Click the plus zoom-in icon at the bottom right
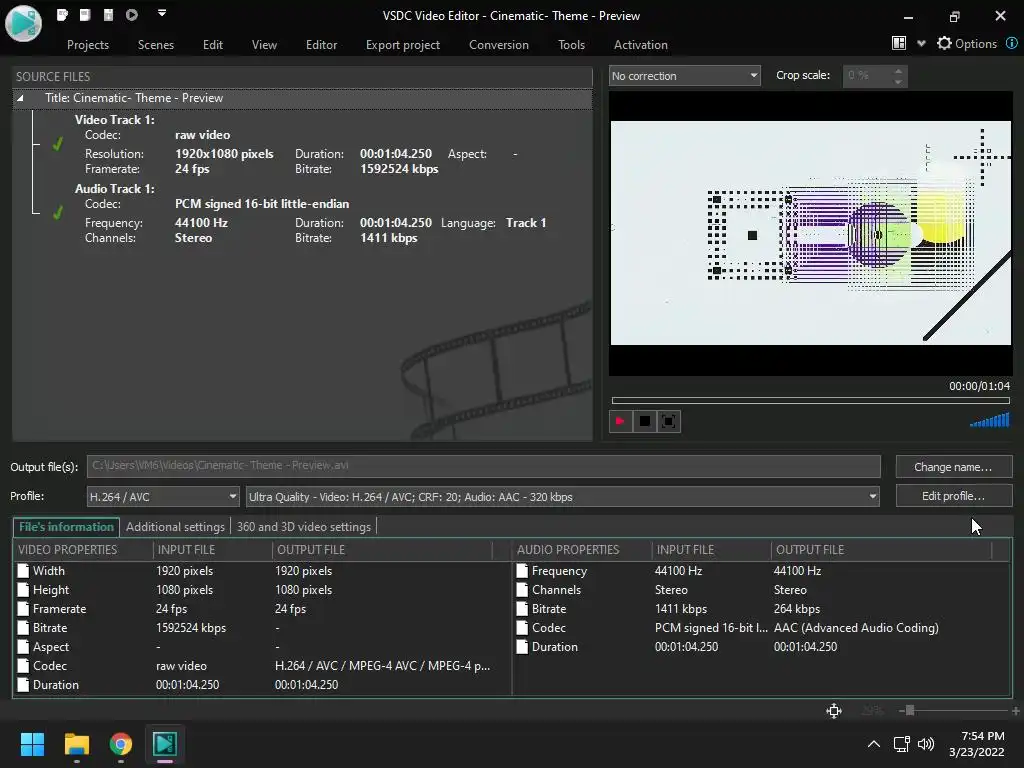This screenshot has height=768, width=1024. 1016,711
